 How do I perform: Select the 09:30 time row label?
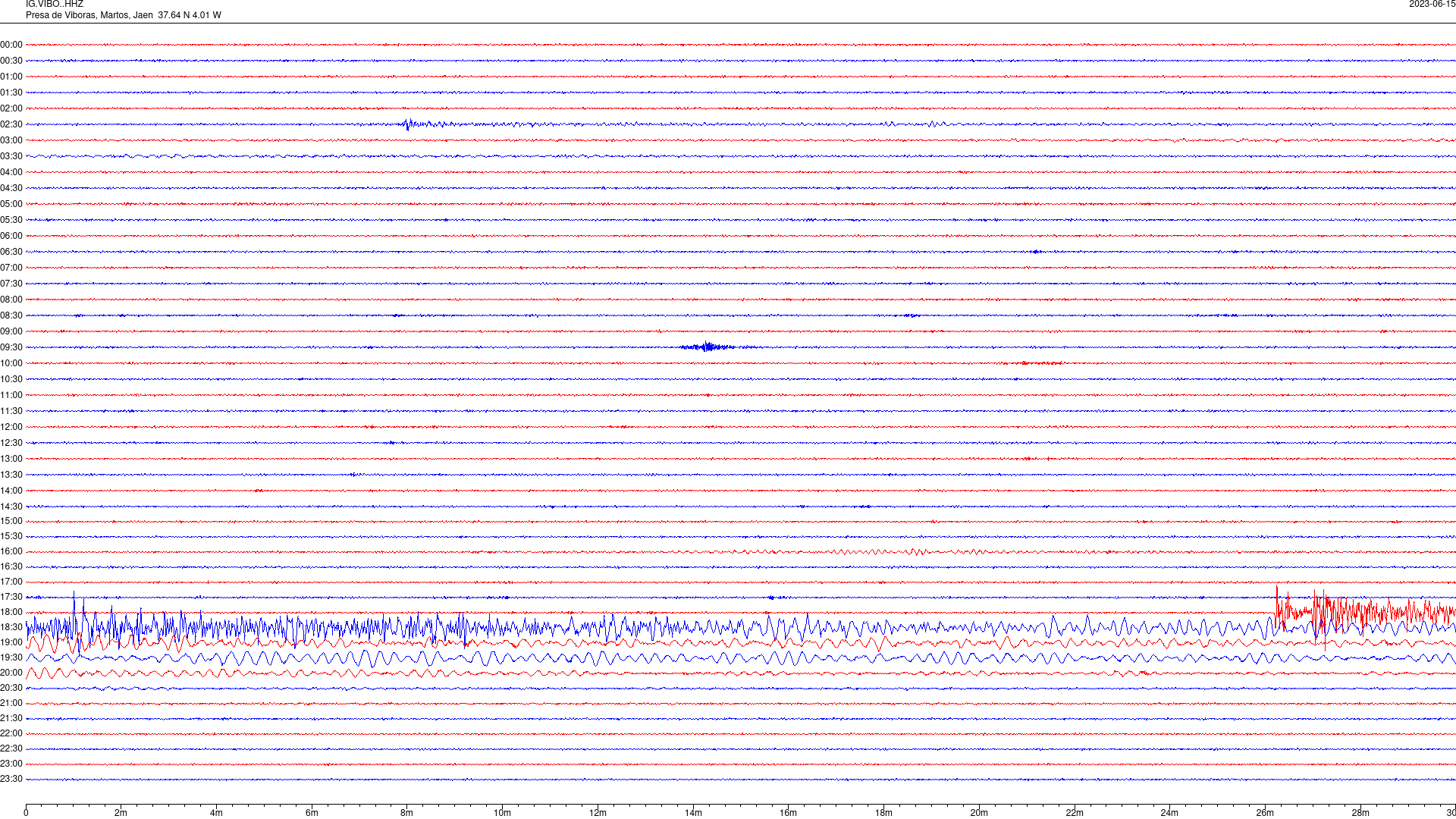[11, 347]
